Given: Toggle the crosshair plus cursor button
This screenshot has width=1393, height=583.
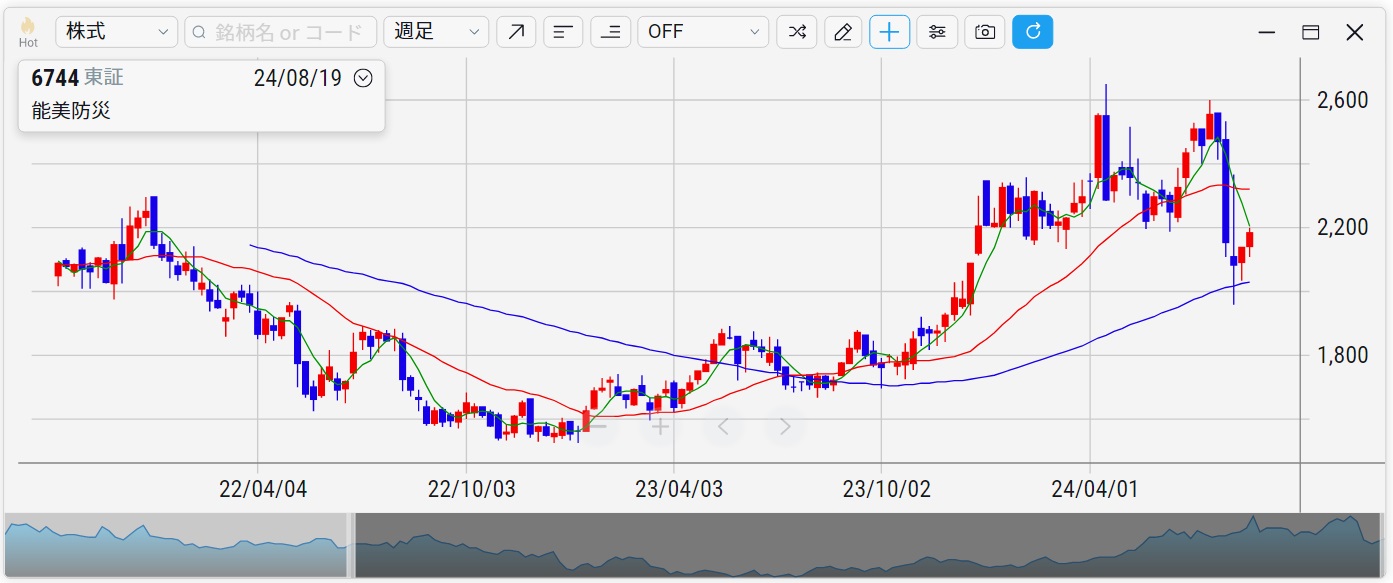Looking at the screenshot, I should coord(889,32).
